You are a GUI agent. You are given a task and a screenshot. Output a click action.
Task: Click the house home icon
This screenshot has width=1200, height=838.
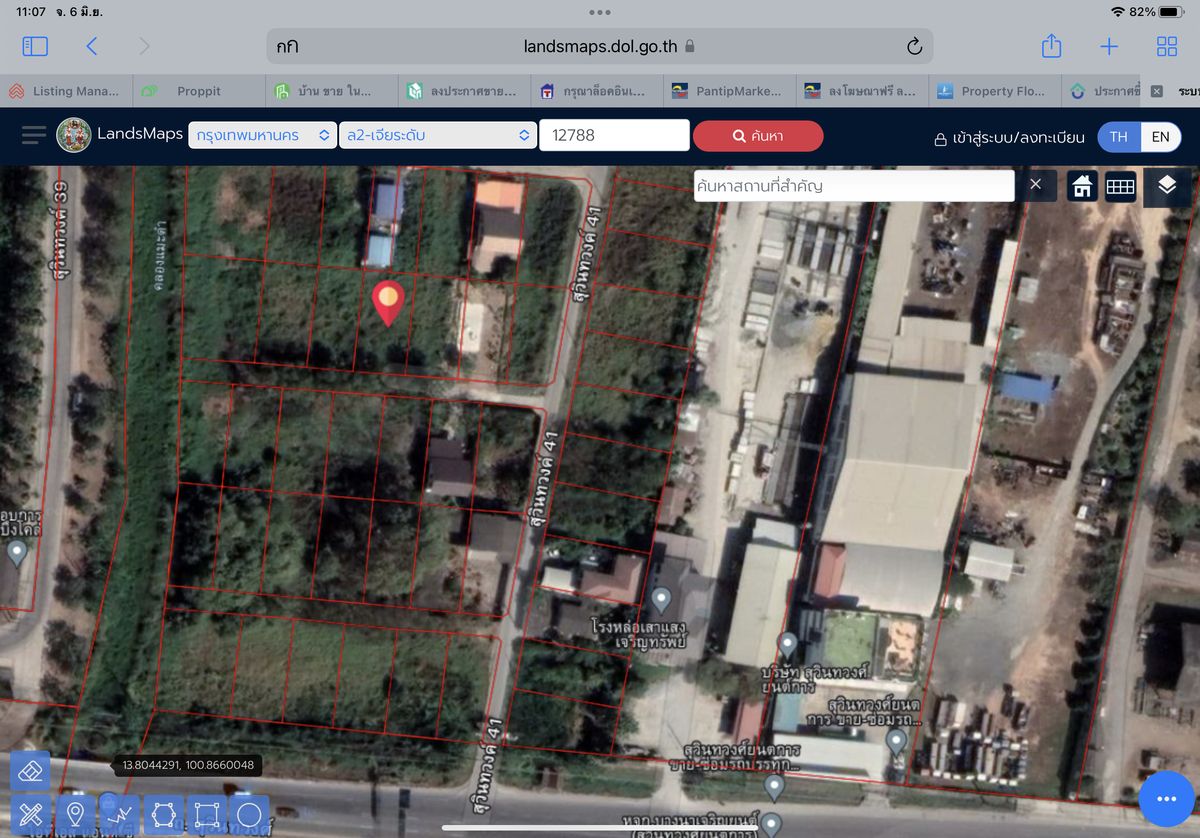click(x=1082, y=187)
